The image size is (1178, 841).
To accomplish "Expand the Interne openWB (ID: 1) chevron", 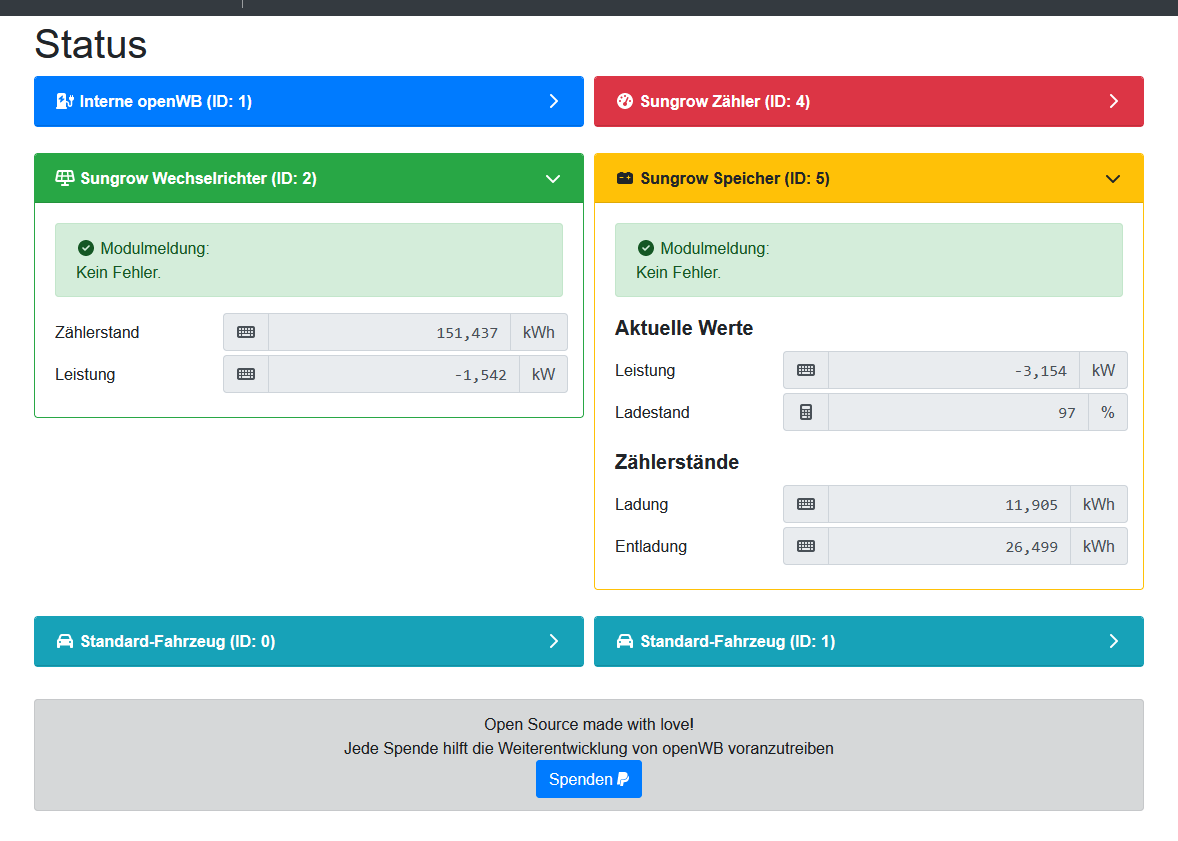I will tap(554, 101).
